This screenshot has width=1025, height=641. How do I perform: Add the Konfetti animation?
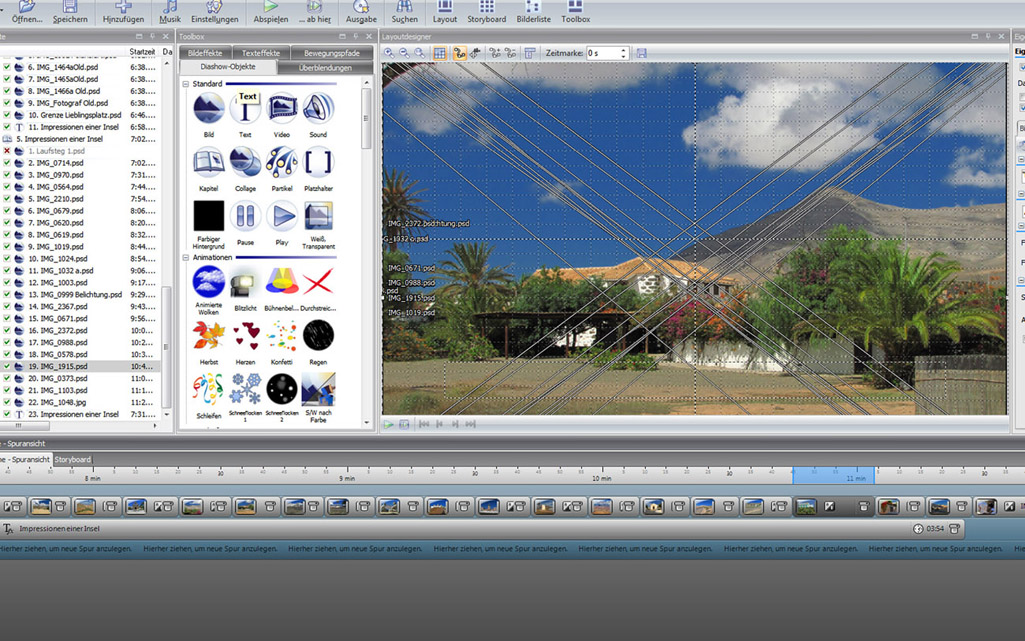[x=282, y=336]
